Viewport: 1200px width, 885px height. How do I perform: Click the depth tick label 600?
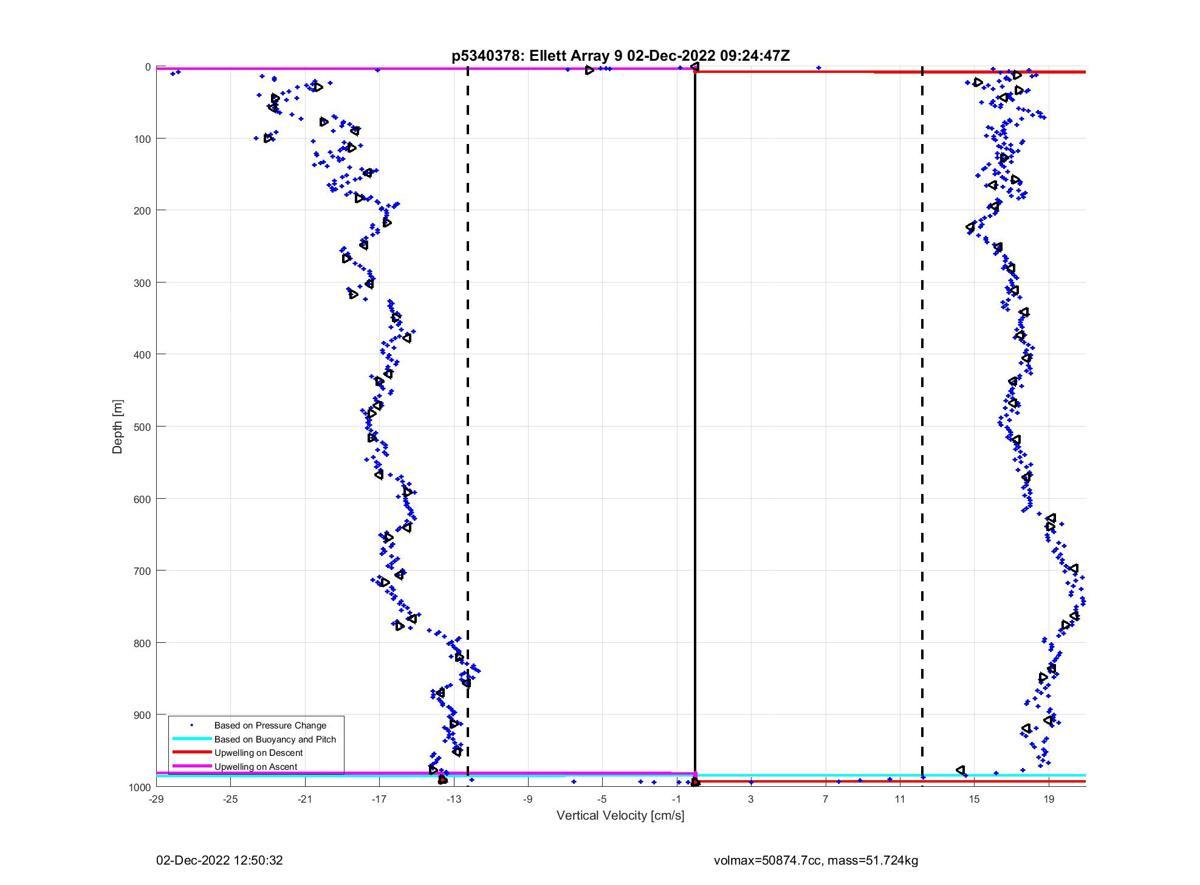(x=142, y=499)
